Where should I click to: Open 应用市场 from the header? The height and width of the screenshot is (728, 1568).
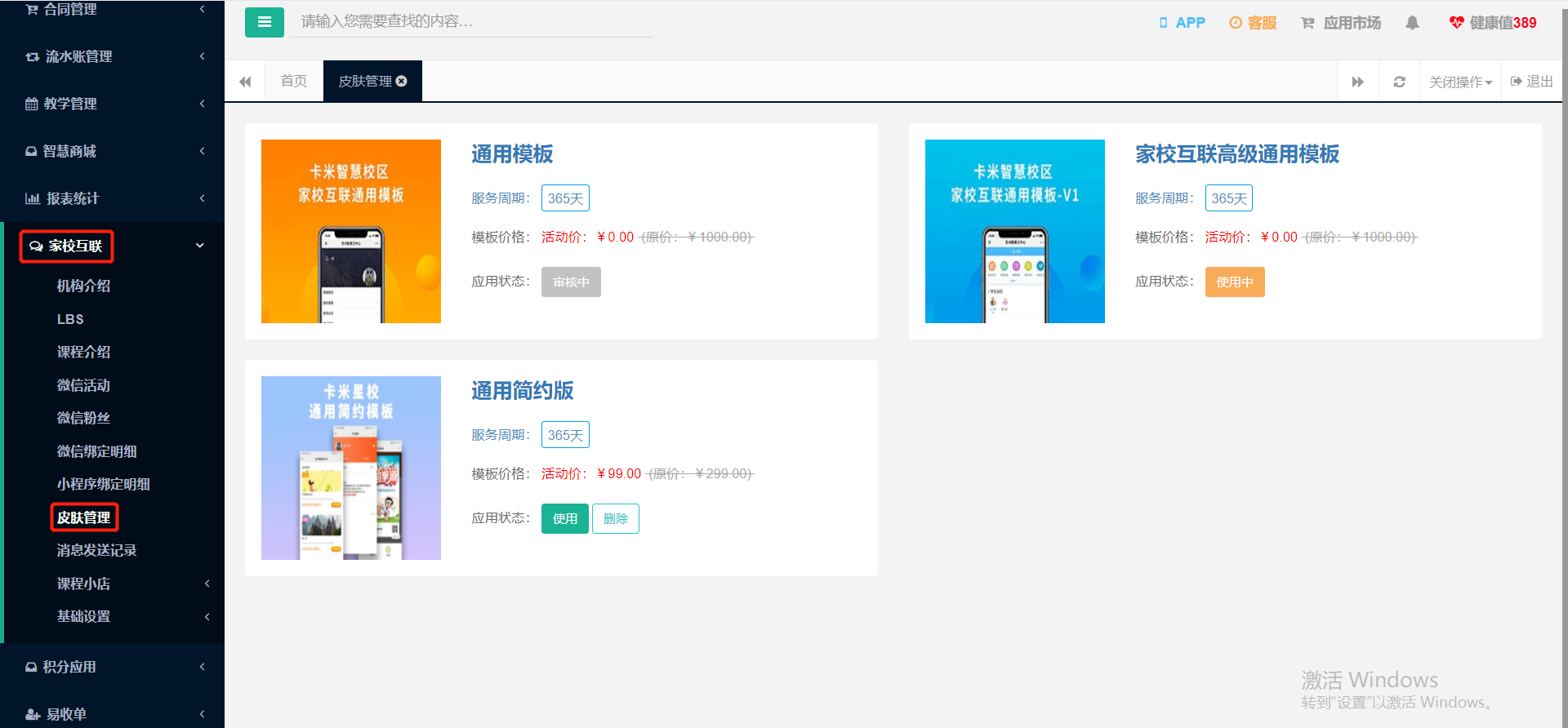pyautogui.click(x=1341, y=23)
